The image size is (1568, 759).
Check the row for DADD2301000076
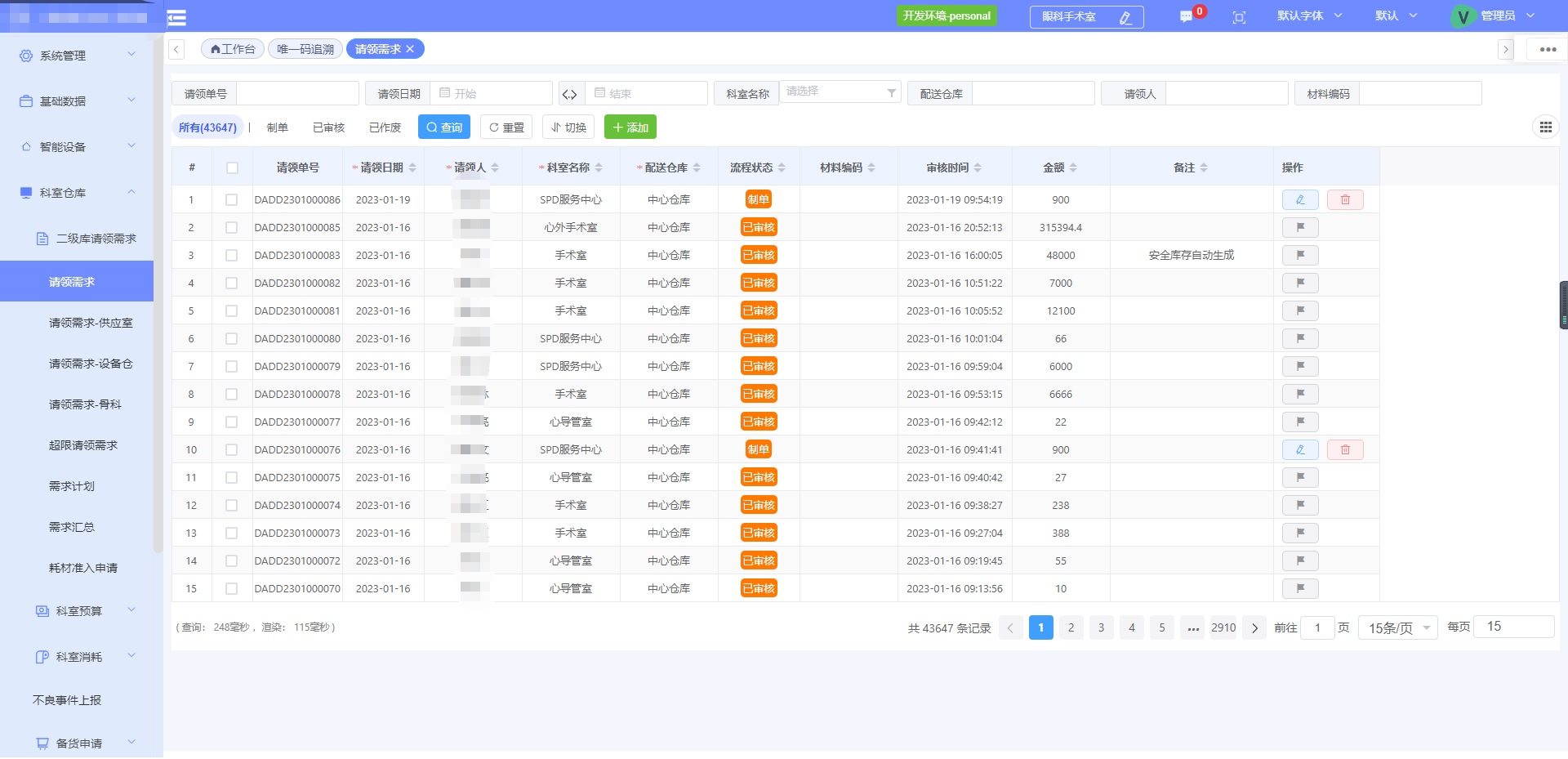click(x=232, y=449)
